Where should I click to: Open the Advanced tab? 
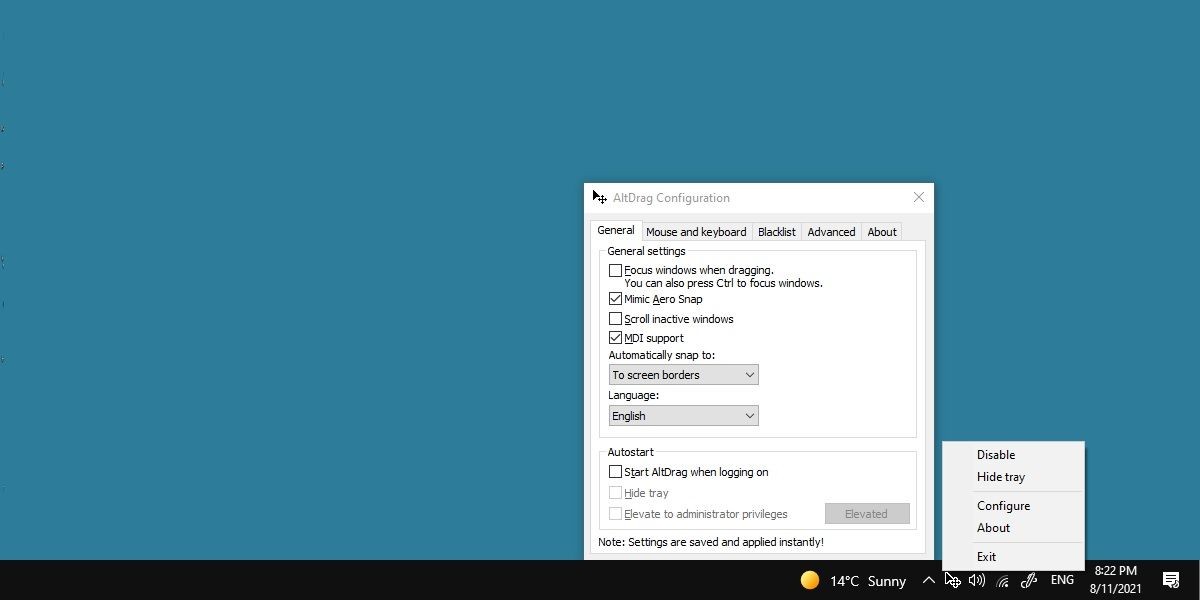click(x=831, y=232)
